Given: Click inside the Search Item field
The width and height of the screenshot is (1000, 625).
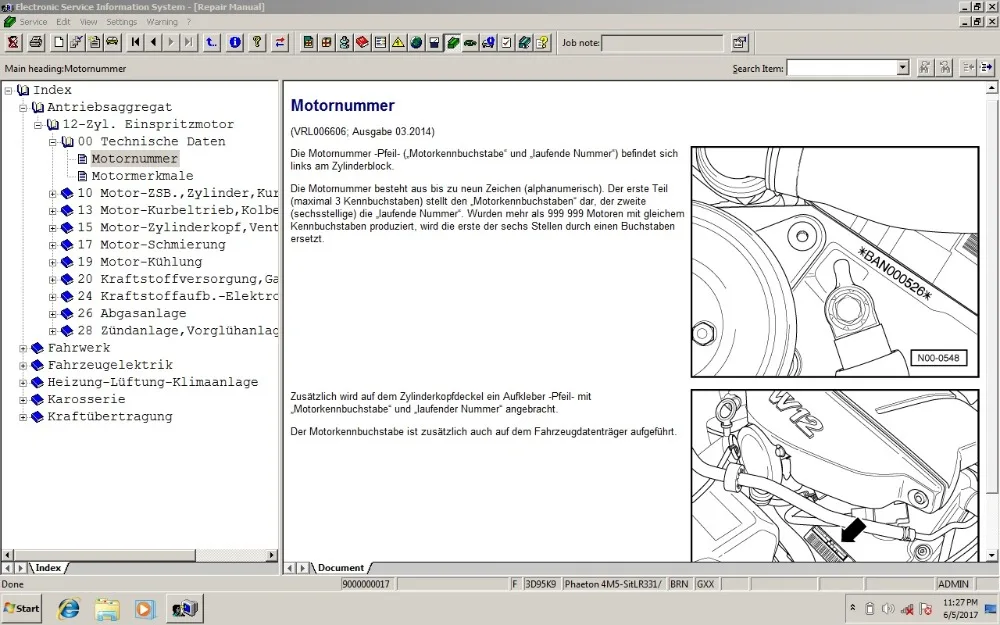Looking at the screenshot, I should [840, 68].
